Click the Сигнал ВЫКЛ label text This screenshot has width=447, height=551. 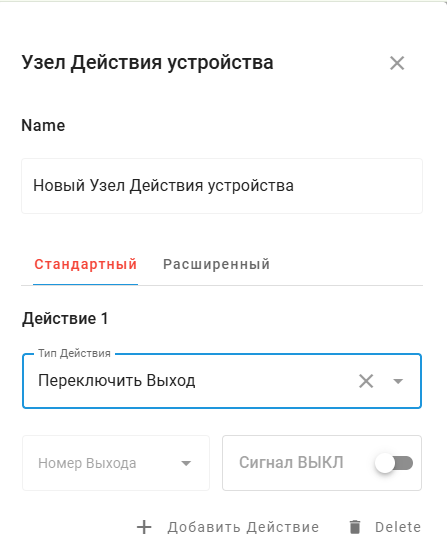(x=291, y=463)
